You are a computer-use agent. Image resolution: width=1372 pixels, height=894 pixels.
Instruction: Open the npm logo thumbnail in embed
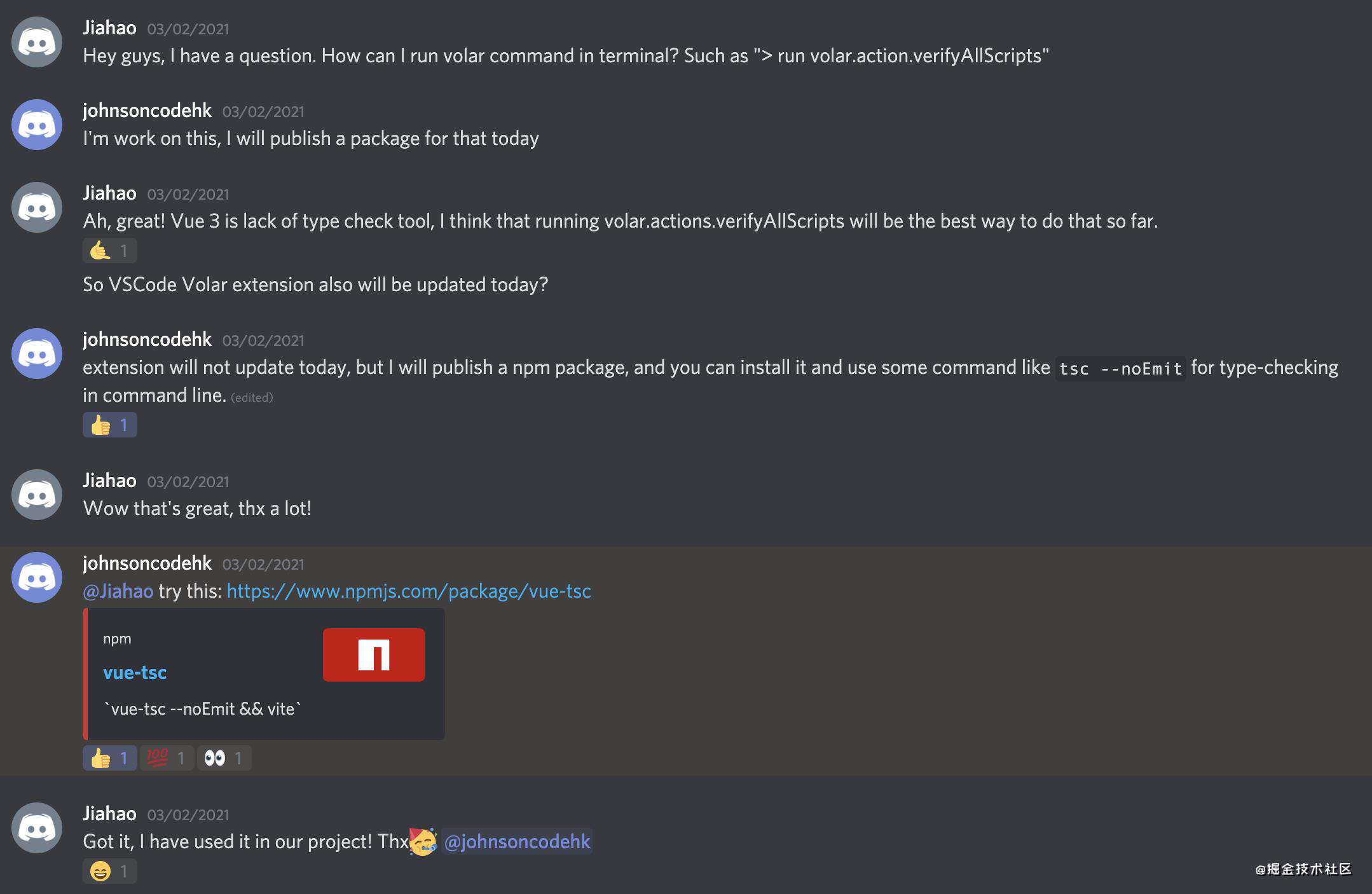pos(373,655)
